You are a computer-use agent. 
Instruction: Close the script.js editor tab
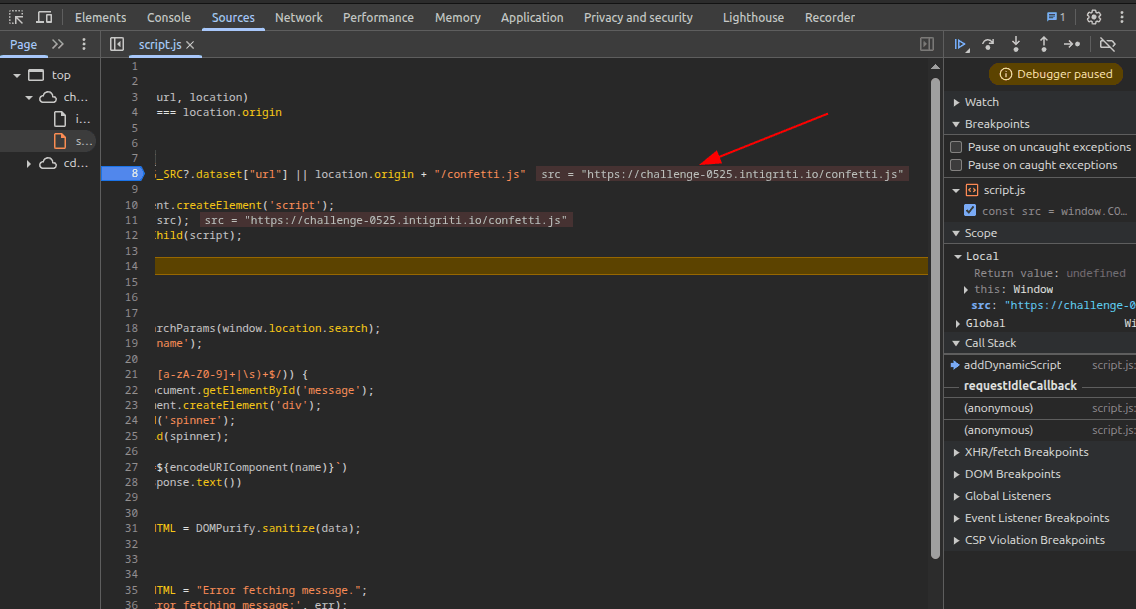[191, 45]
